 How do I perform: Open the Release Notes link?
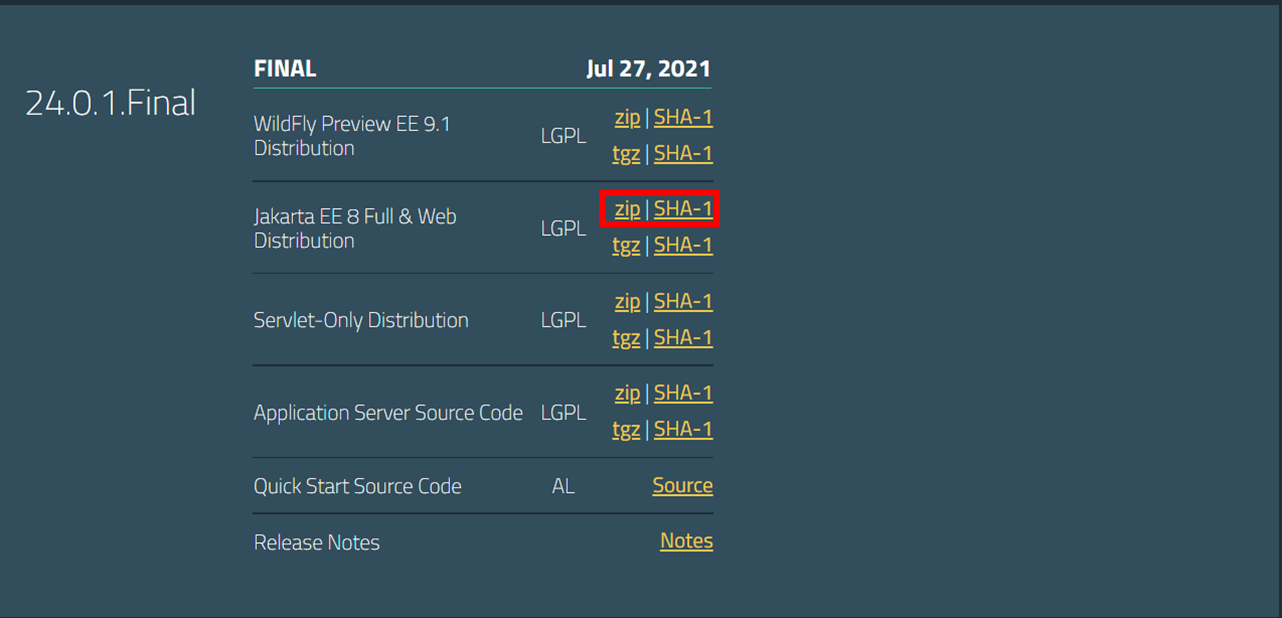coord(686,542)
